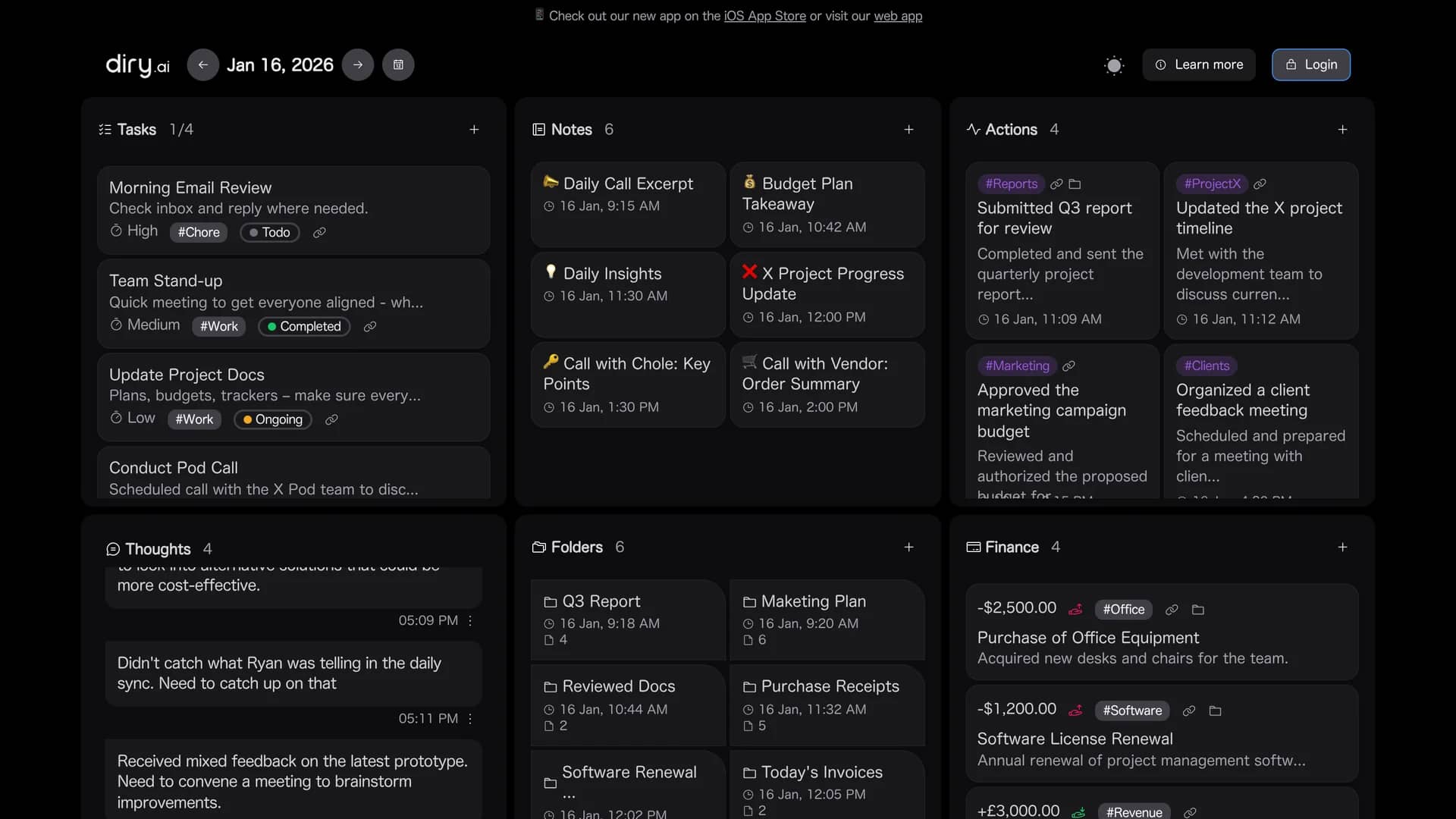Click folder icon beside #Reports tag
The image size is (1456, 819).
pyautogui.click(x=1075, y=184)
